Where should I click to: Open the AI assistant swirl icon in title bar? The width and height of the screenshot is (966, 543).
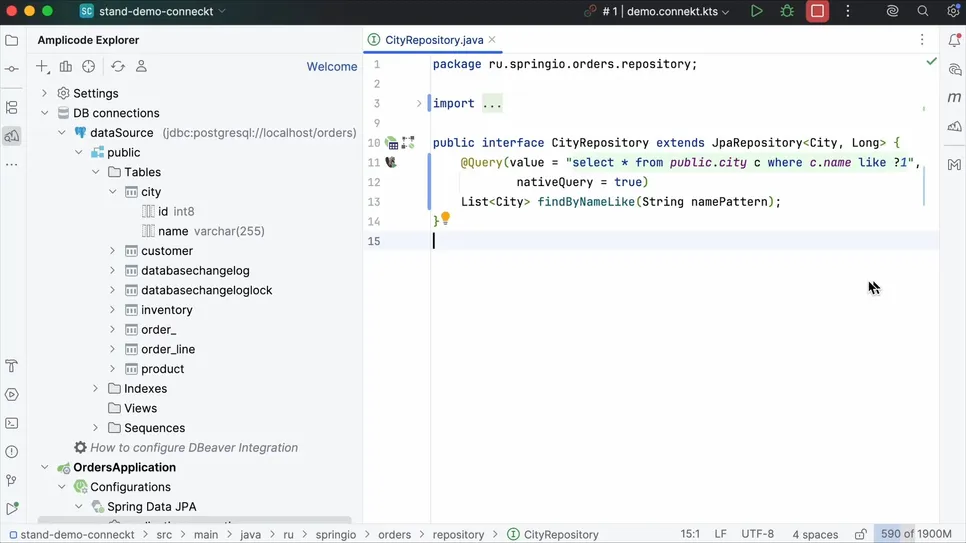(892, 11)
